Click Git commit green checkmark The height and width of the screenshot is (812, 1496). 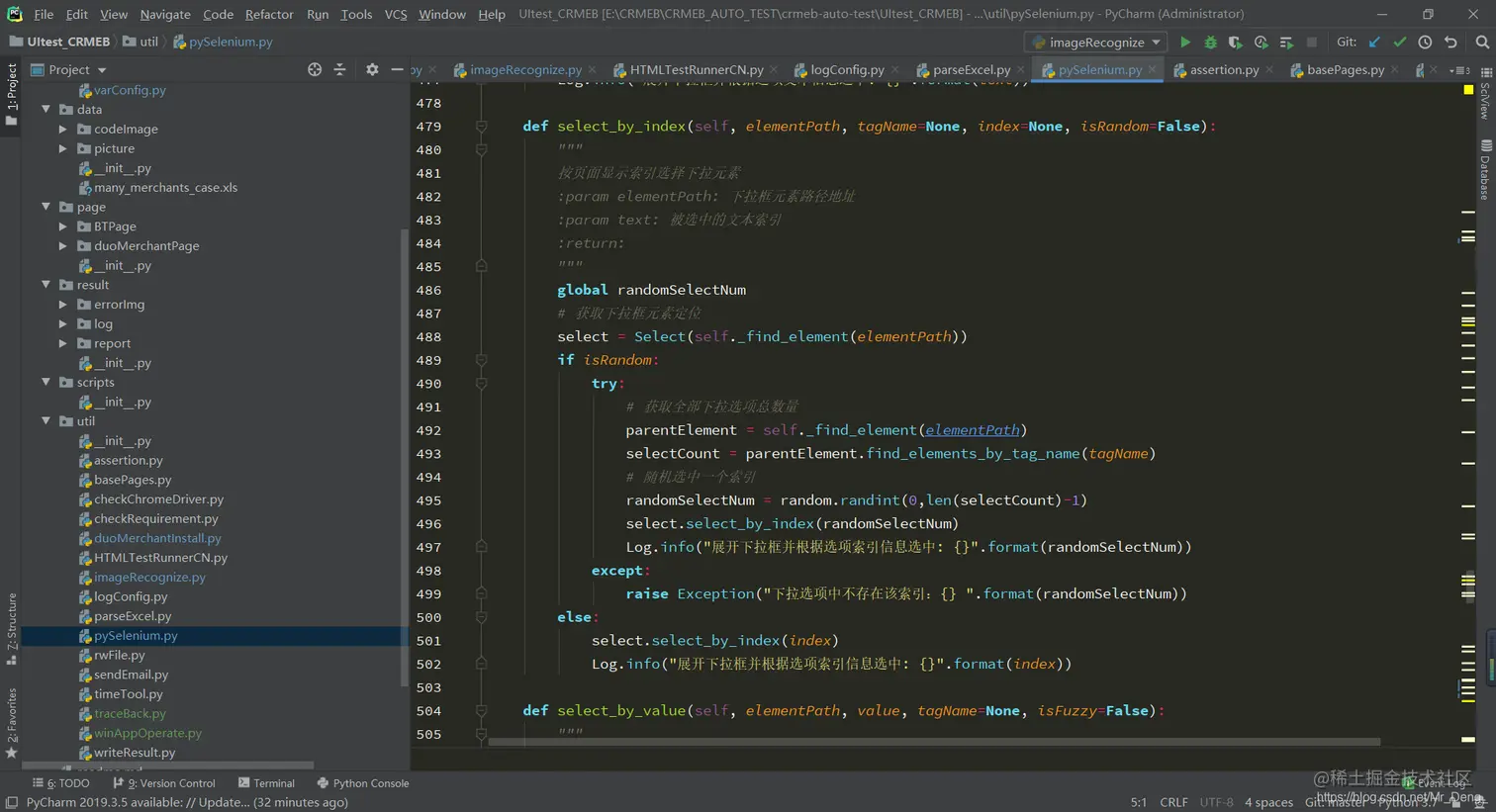(x=1399, y=43)
